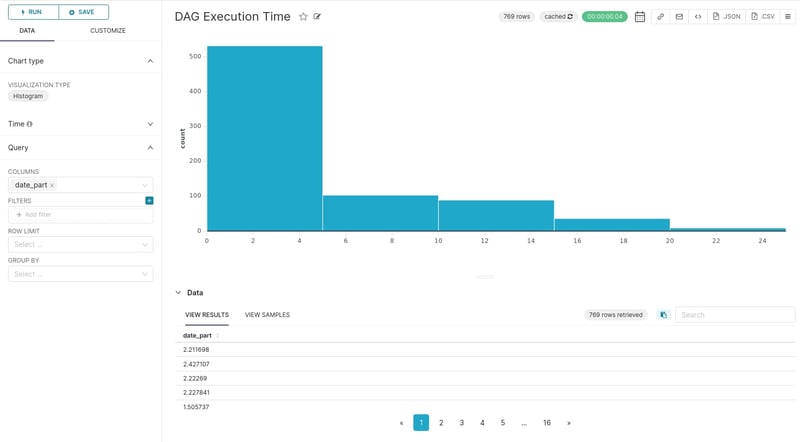This screenshot has height=442, width=800.
Task: Open the hamburger menu icon
Action: tap(788, 17)
